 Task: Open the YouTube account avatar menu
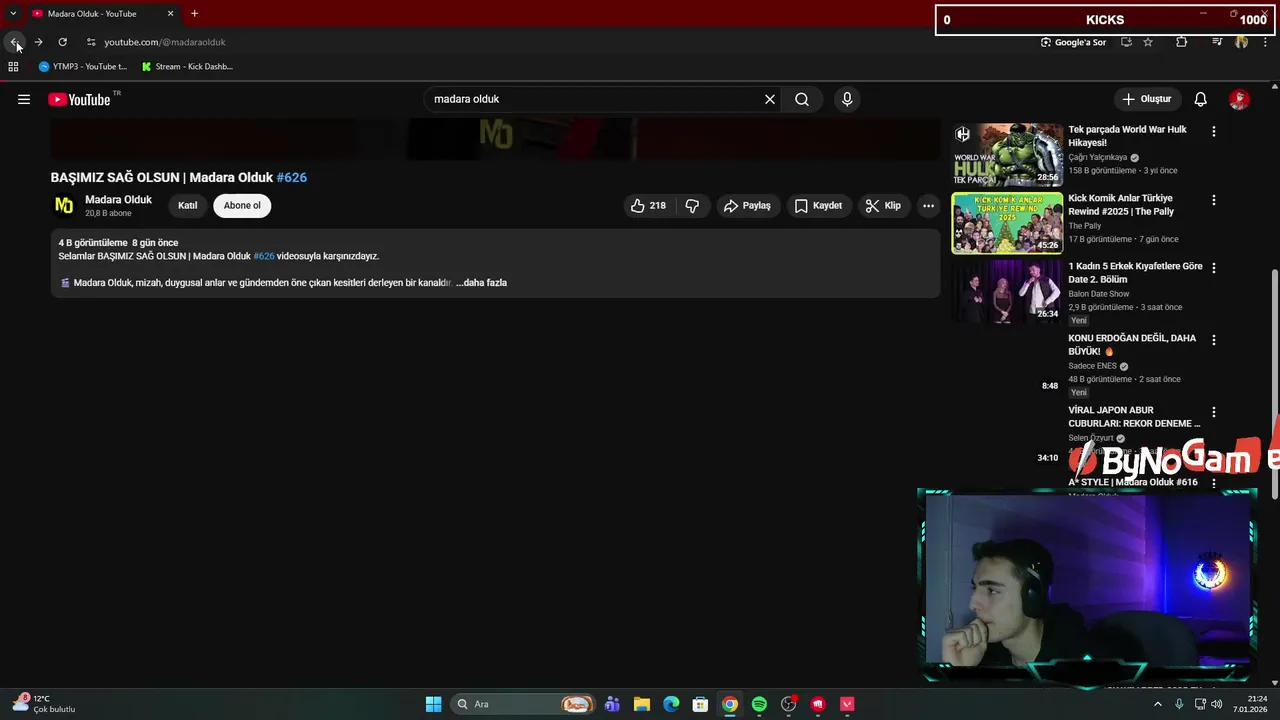coord(1239,99)
